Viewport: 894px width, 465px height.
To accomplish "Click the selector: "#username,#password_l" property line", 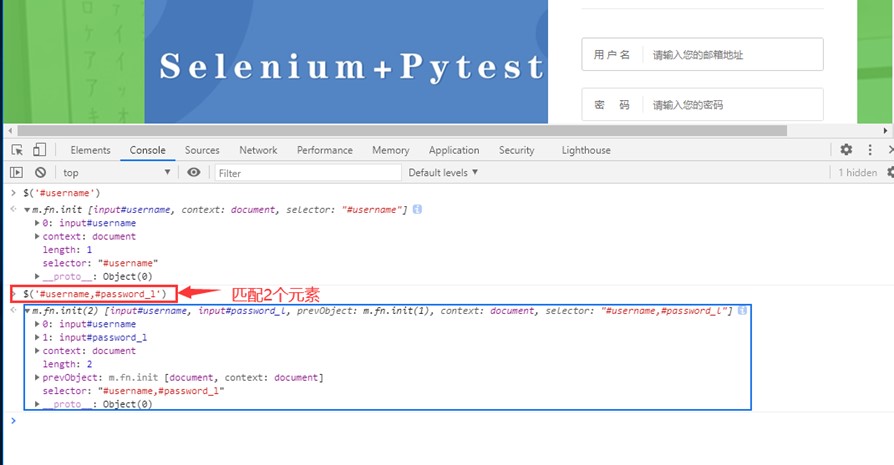I will (133, 391).
